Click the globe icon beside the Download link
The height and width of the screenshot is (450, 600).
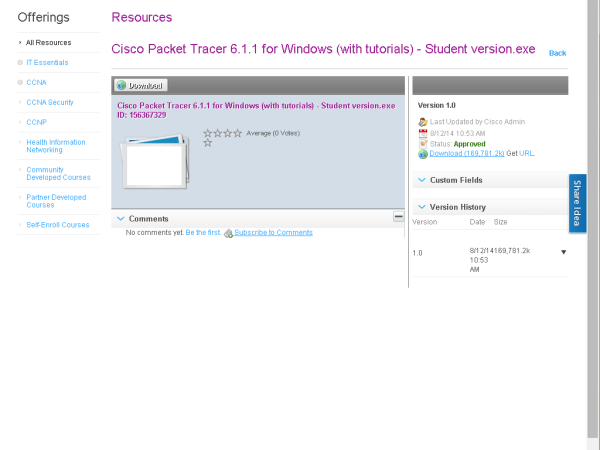[423, 154]
